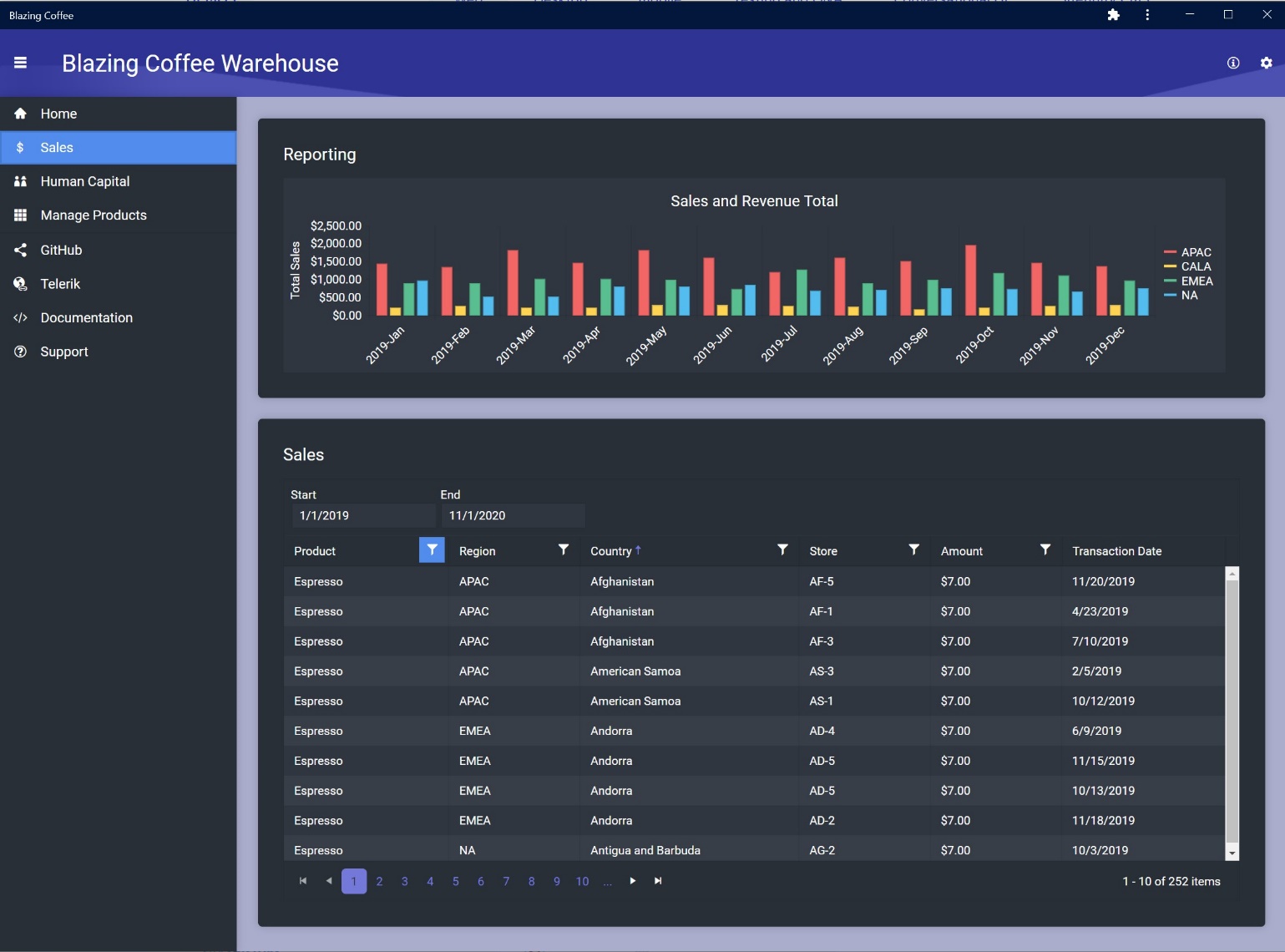This screenshot has height=952, width=1285.
Task: Go to page 3 of sales grid
Action: (405, 881)
